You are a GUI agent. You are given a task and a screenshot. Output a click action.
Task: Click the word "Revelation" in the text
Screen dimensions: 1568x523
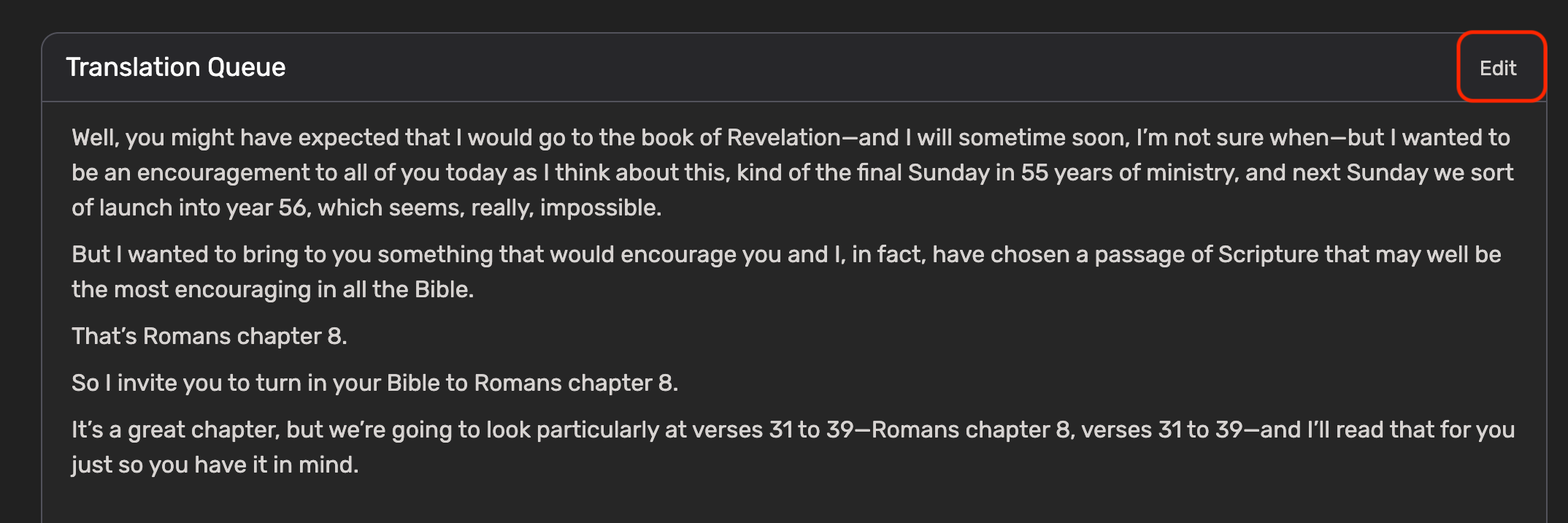pyautogui.click(x=783, y=137)
